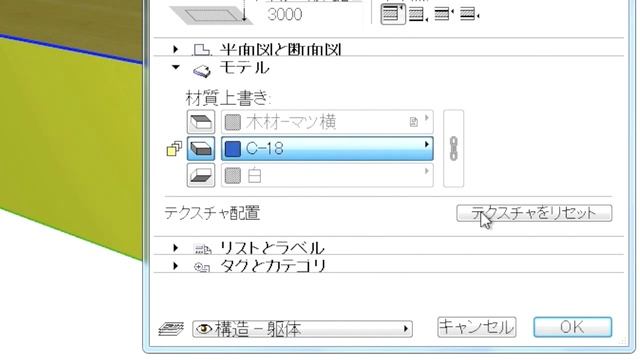Click the タグとカテゴリ section title
This screenshot has height=360, width=640.
click(273, 266)
